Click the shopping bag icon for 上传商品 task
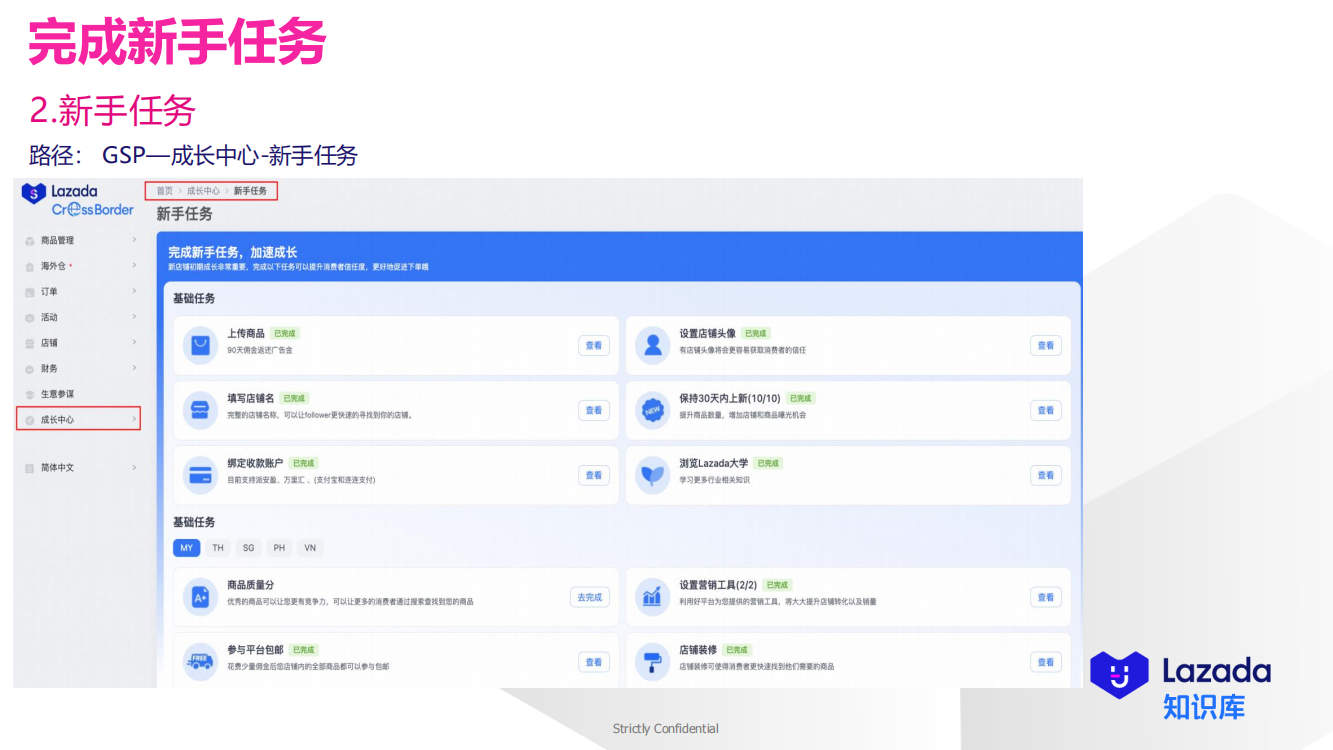 point(200,345)
